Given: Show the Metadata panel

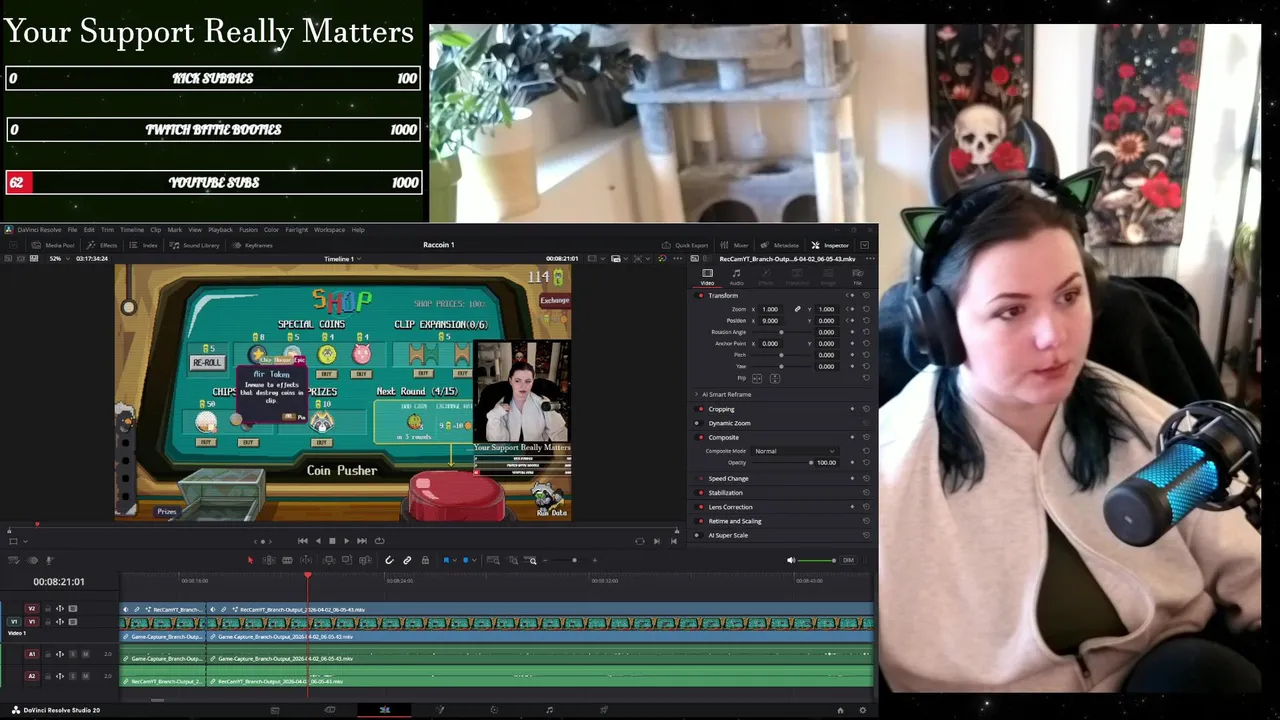Looking at the screenshot, I should pyautogui.click(x=780, y=245).
